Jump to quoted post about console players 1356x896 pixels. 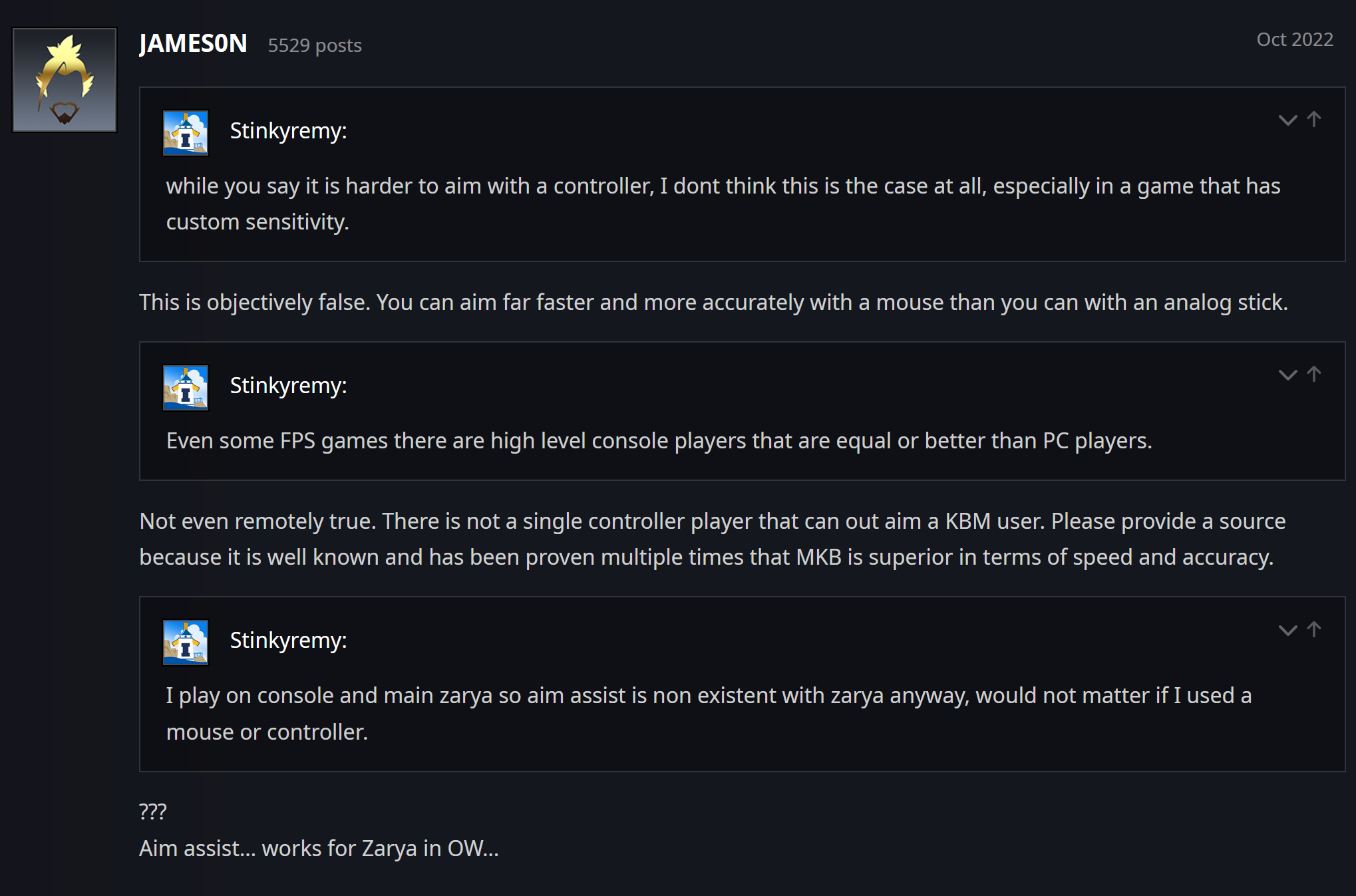point(1314,374)
